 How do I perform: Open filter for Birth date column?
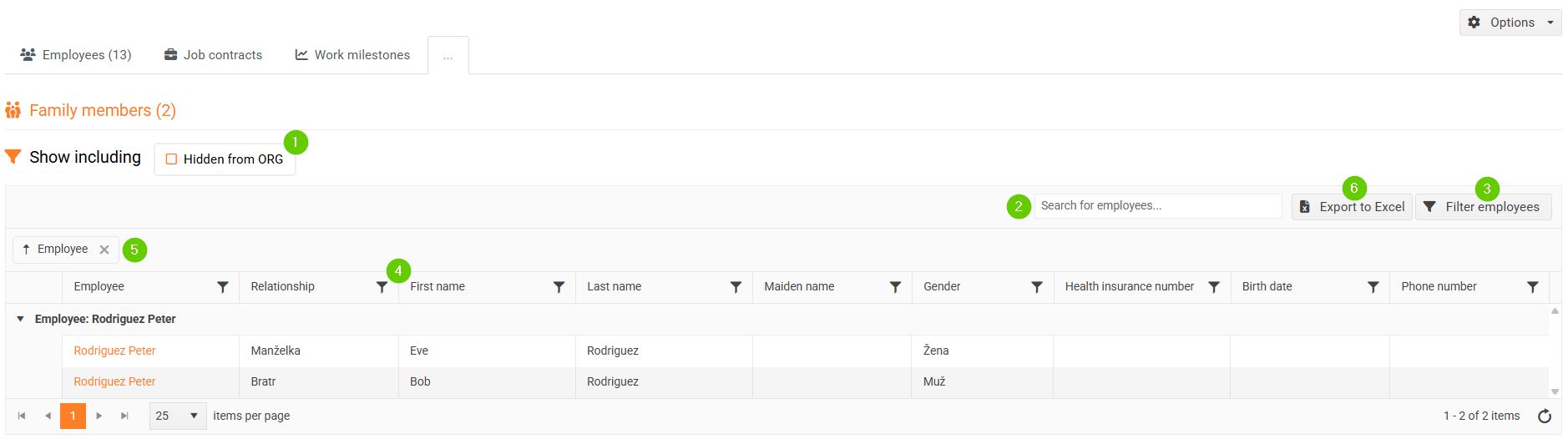[x=1373, y=287]
